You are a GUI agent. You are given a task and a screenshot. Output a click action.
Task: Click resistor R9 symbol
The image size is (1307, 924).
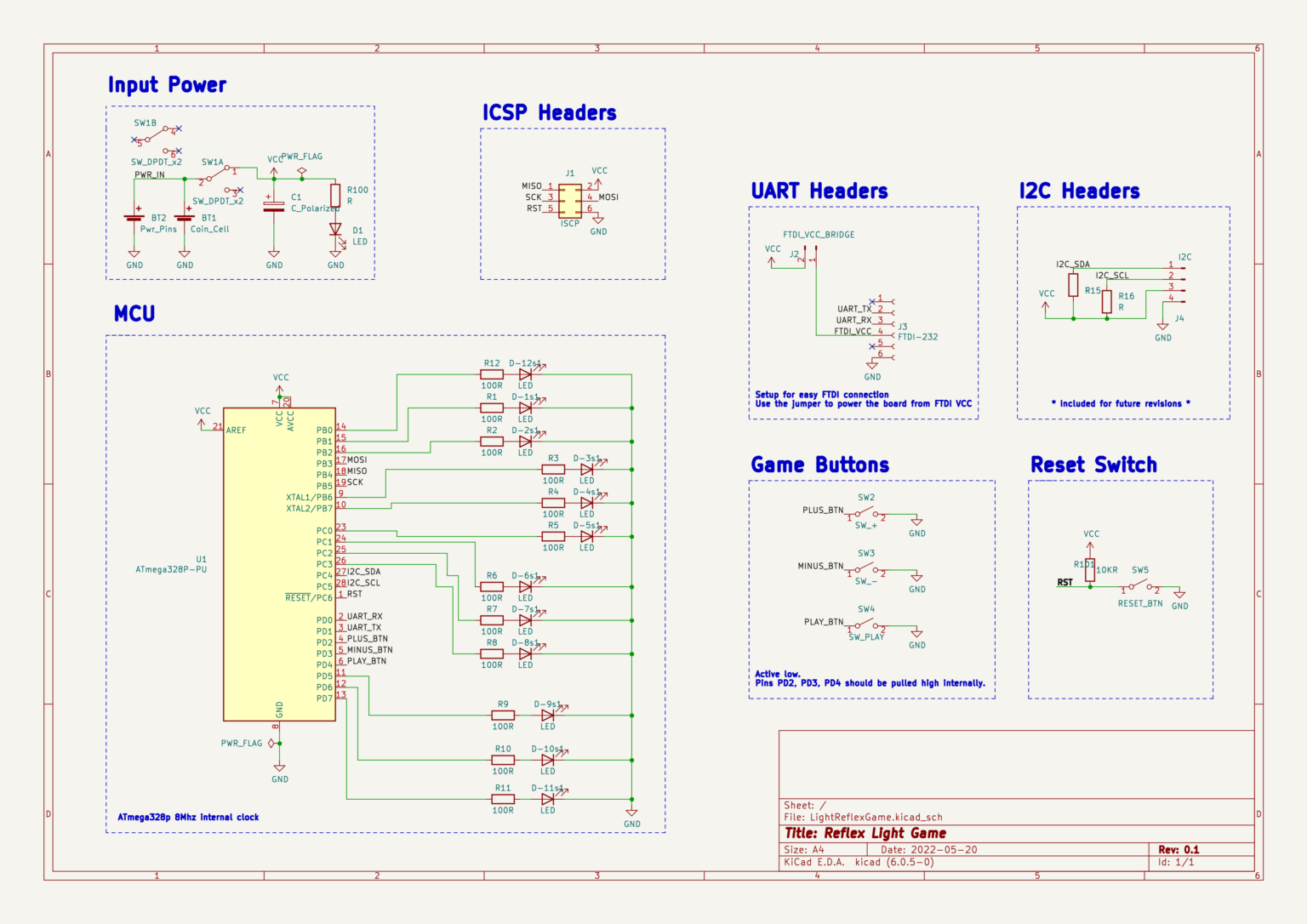[503, 716]
